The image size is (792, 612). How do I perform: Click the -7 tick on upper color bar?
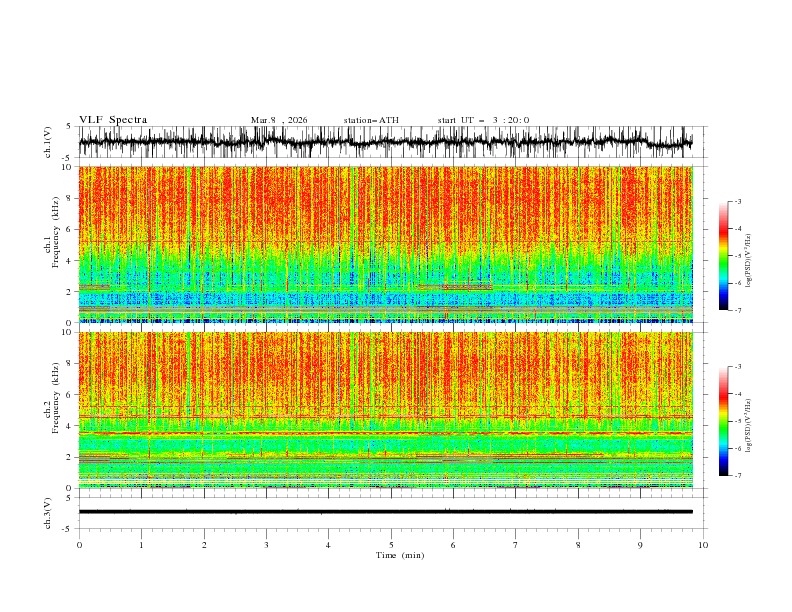point(738,310)
